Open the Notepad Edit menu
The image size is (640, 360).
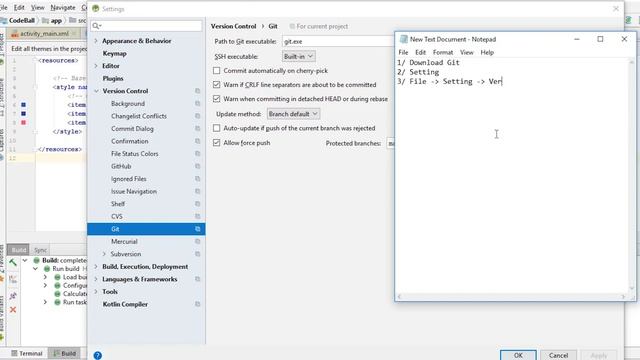[x=420, y=52]
